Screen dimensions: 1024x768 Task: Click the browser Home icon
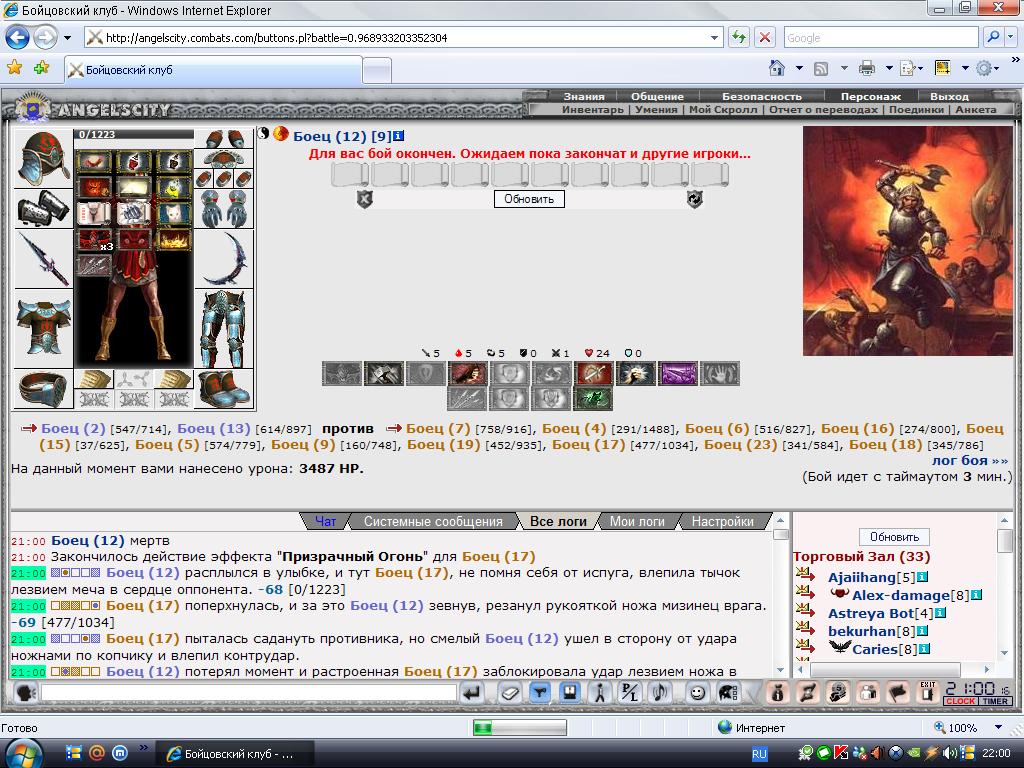click(x=777, y=68)
